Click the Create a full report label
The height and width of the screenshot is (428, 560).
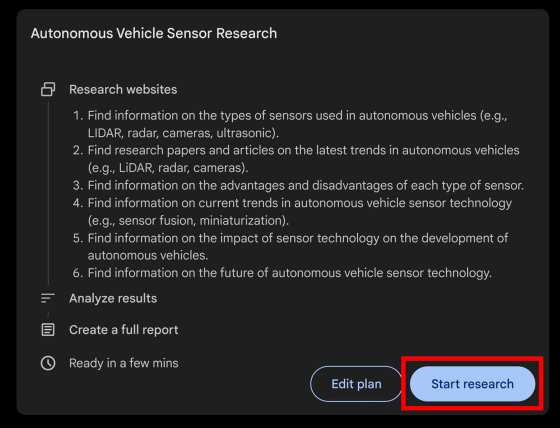[x=124, y=330]
